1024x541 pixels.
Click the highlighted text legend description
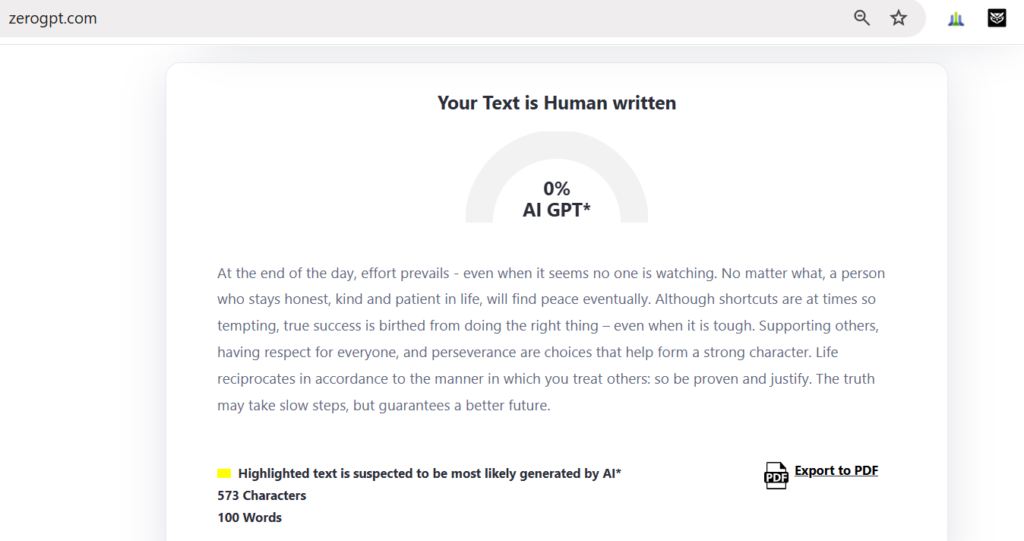pyautogui.click(x=429, y=473)
